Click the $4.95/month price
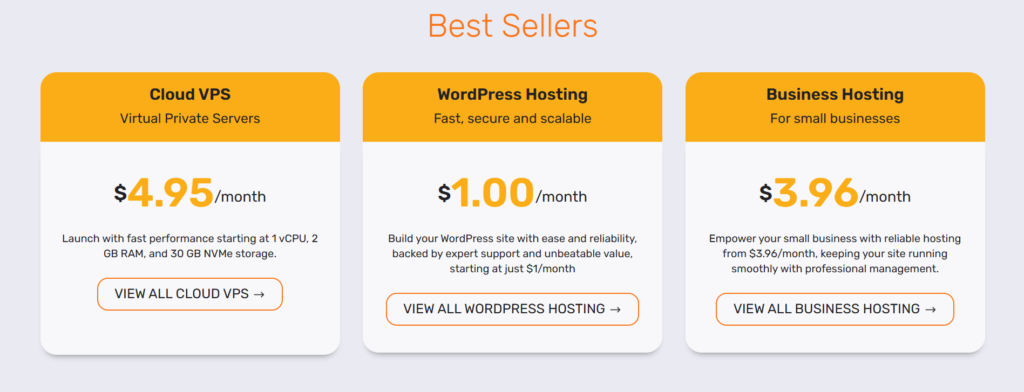This screenshot has width=1024, height=392. [190, 193]
